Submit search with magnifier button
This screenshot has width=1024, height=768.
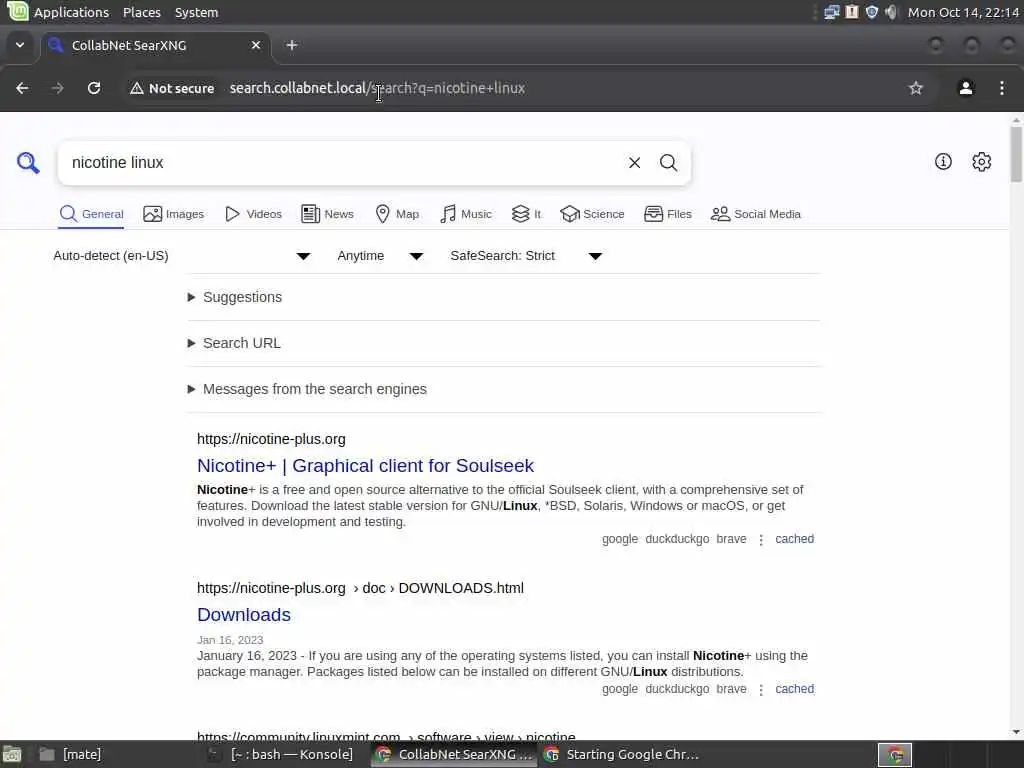click(x=668, y=163)
